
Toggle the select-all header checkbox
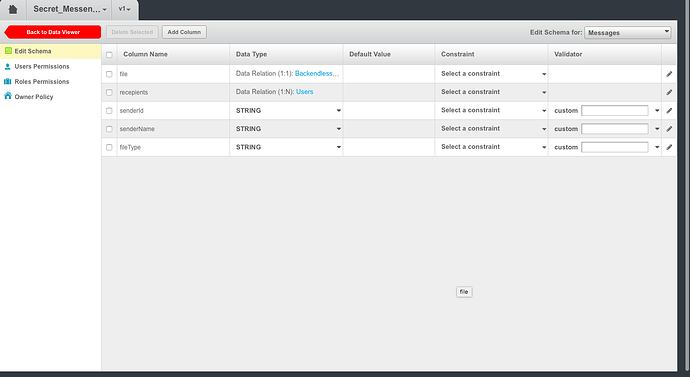[x=109, y=55]
